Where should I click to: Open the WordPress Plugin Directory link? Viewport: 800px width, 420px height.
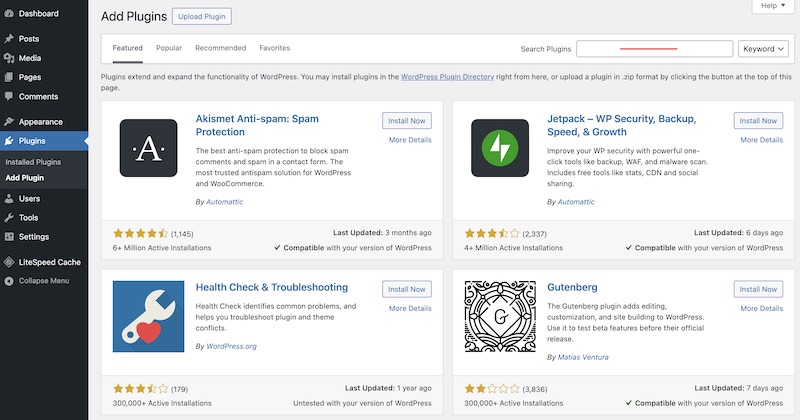click(x=447, y=77)
